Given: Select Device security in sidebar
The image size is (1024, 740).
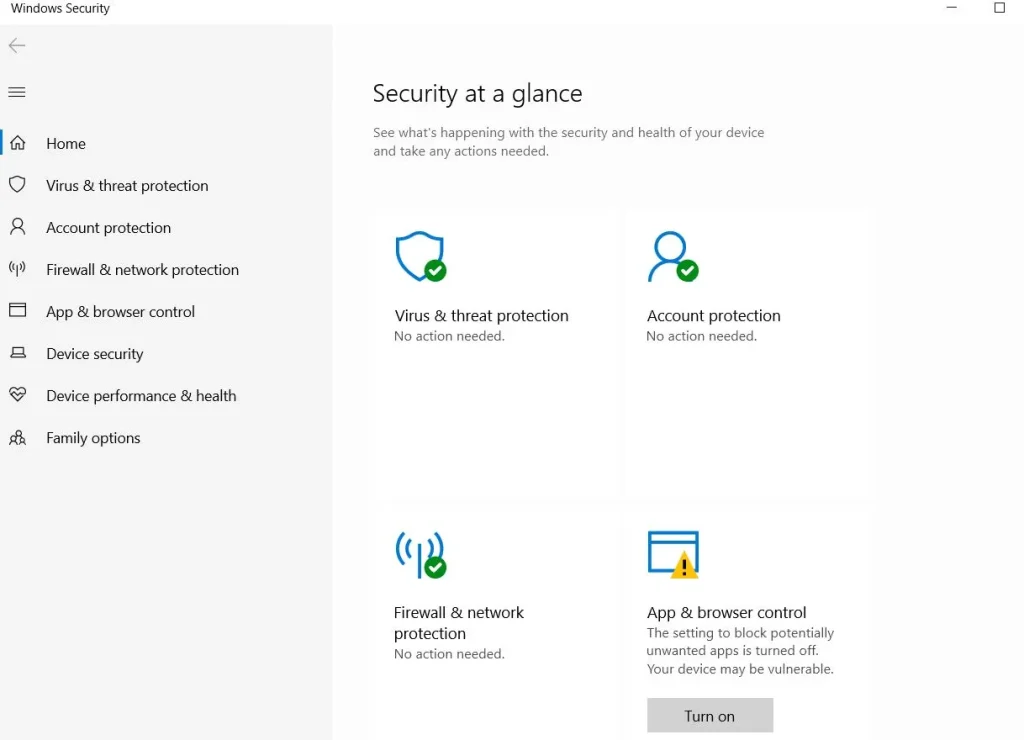Looking at the screenshot, I should (x=166, y=353).
